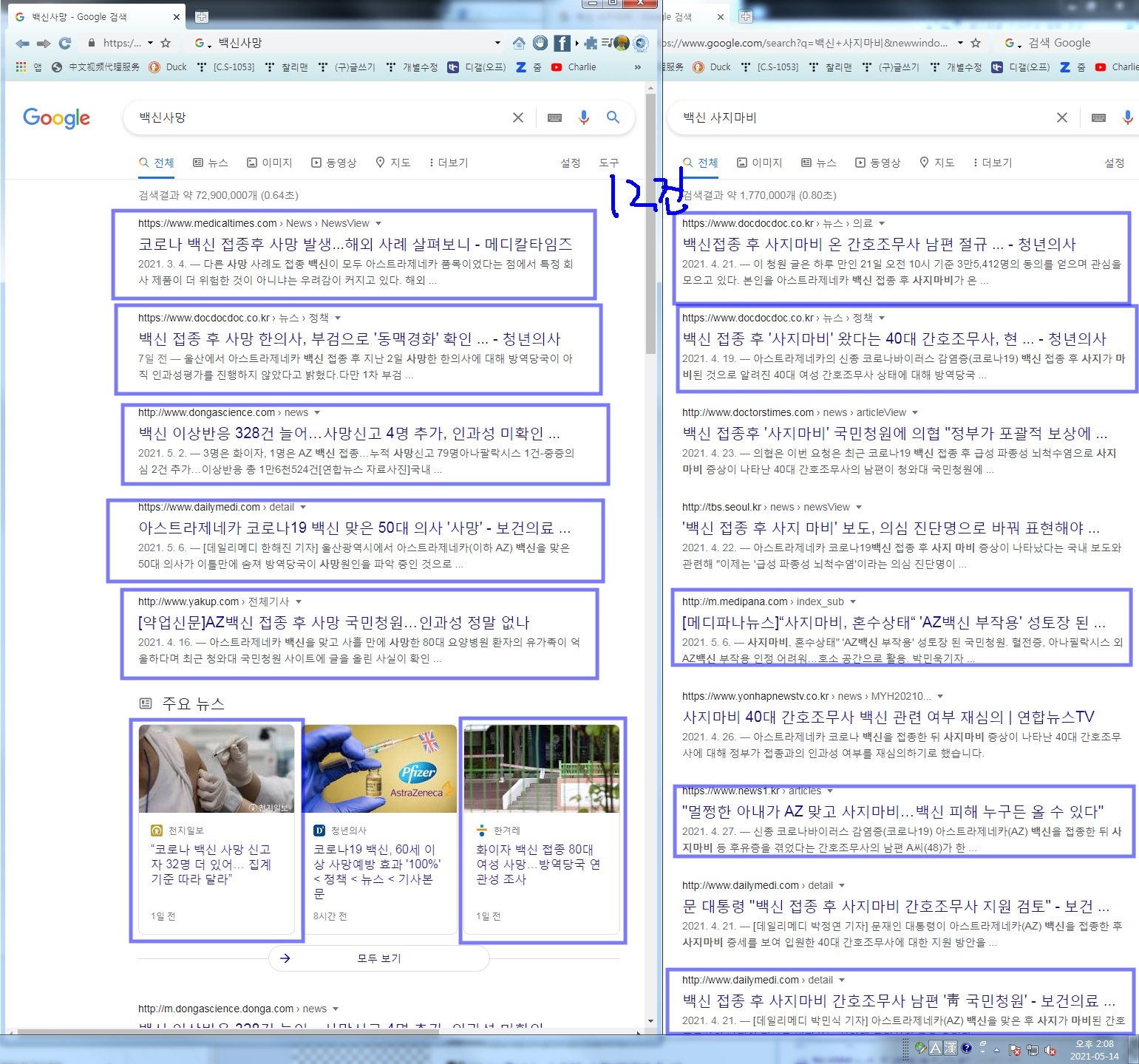Show more bookmarks with double chevron
This screenshot has width=1139, height=1064.
638,66
